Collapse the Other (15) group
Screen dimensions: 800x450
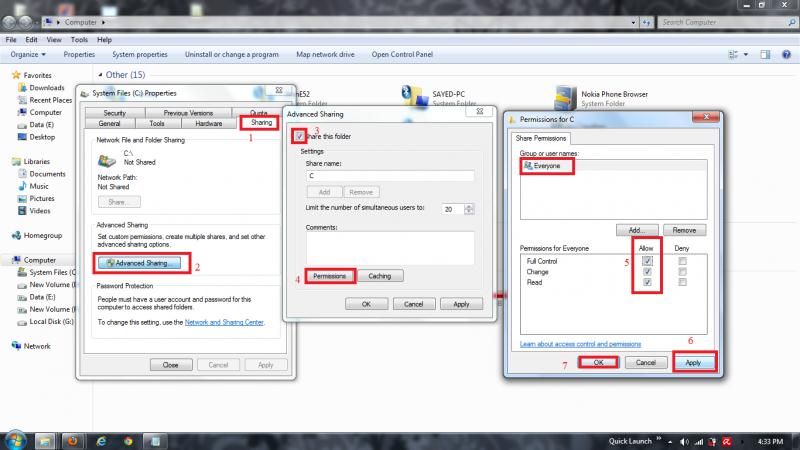(x=100, y=74)
